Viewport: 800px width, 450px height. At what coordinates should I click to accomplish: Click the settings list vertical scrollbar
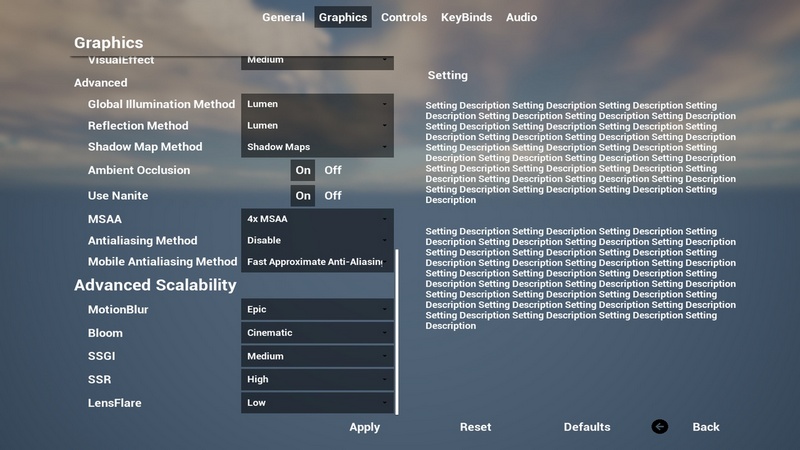click(x=397, y=330)
